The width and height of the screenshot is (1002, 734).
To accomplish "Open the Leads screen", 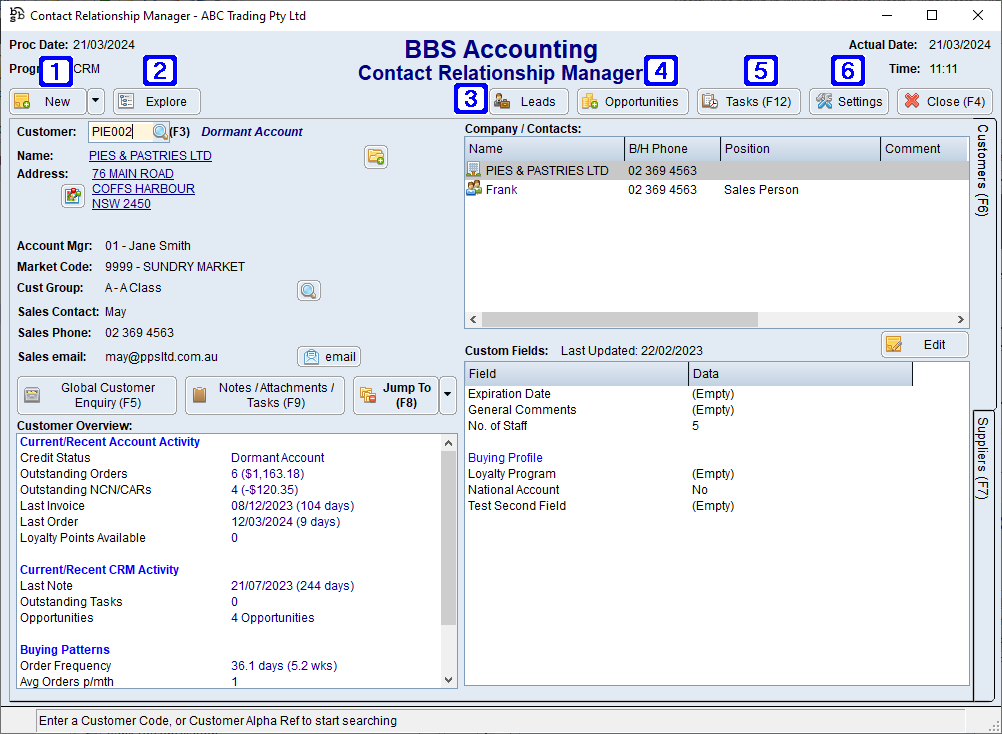I will [529, 101].
